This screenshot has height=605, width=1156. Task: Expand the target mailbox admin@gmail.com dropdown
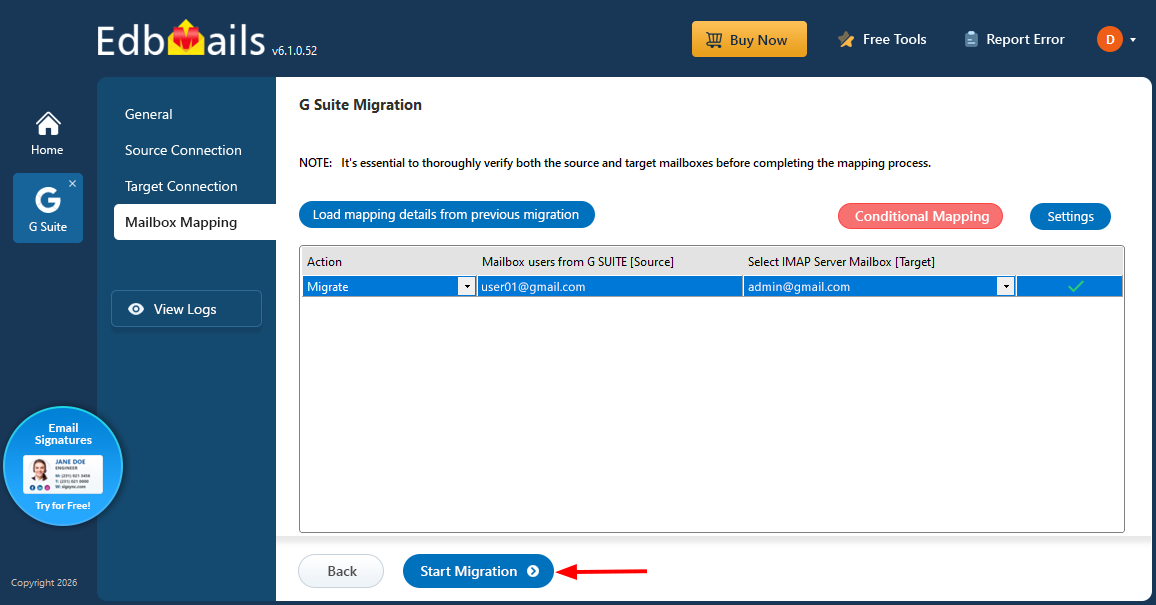1005,287
